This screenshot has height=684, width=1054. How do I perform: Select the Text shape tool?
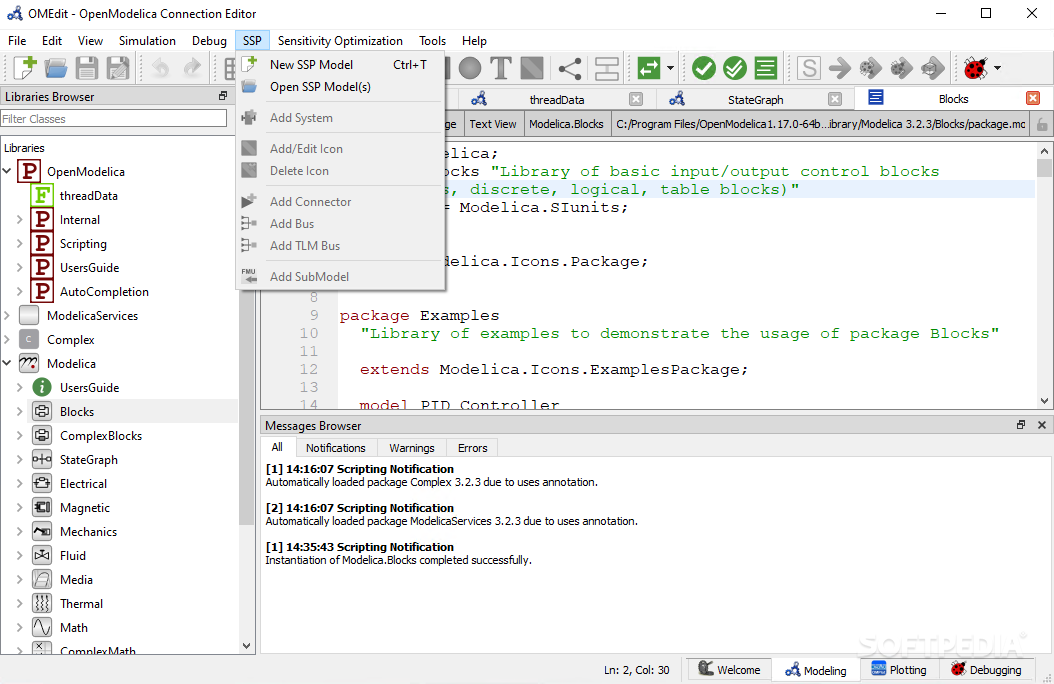(x=501, y=68)
